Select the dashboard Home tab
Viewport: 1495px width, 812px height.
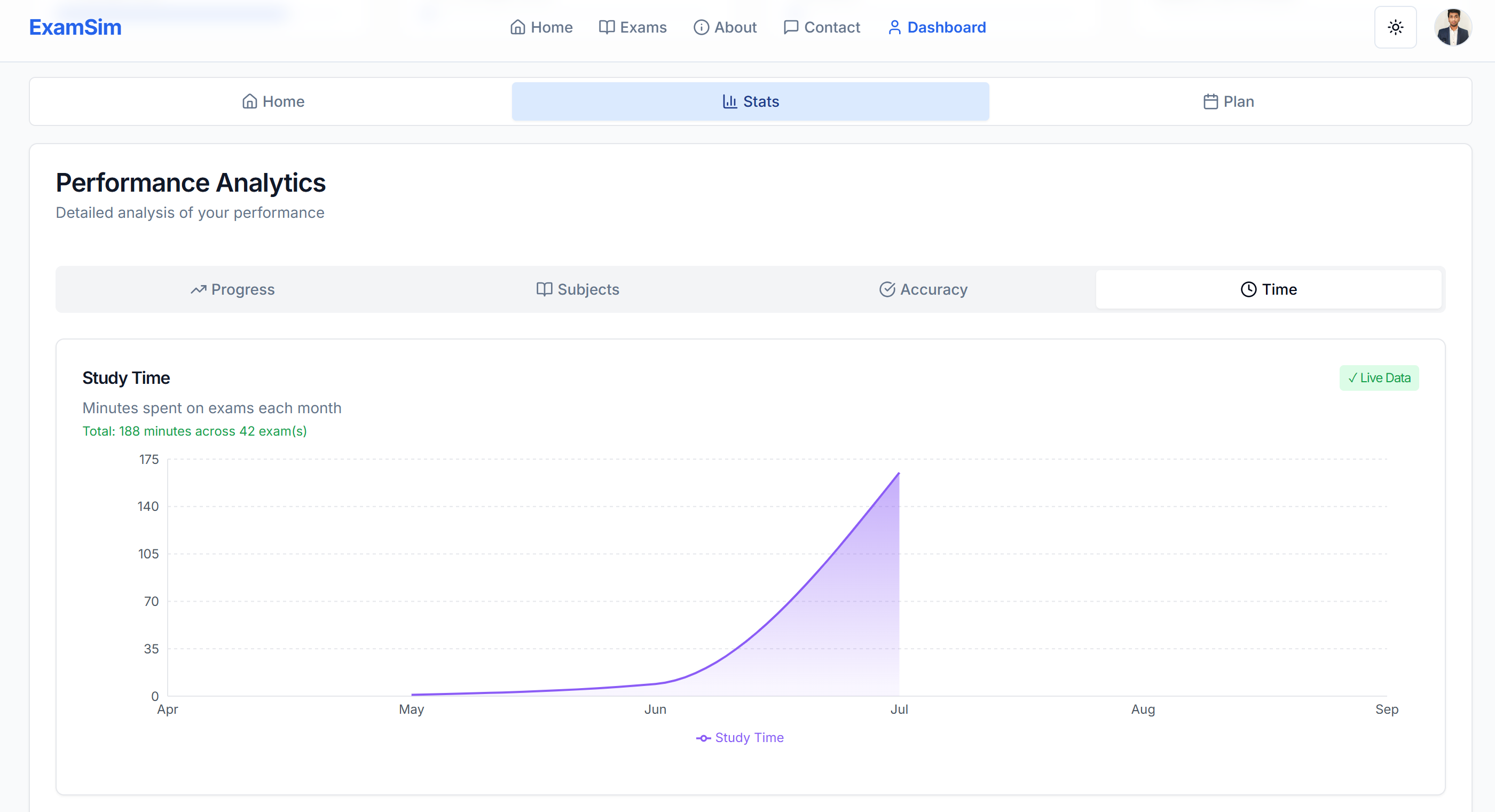(273, 101)
